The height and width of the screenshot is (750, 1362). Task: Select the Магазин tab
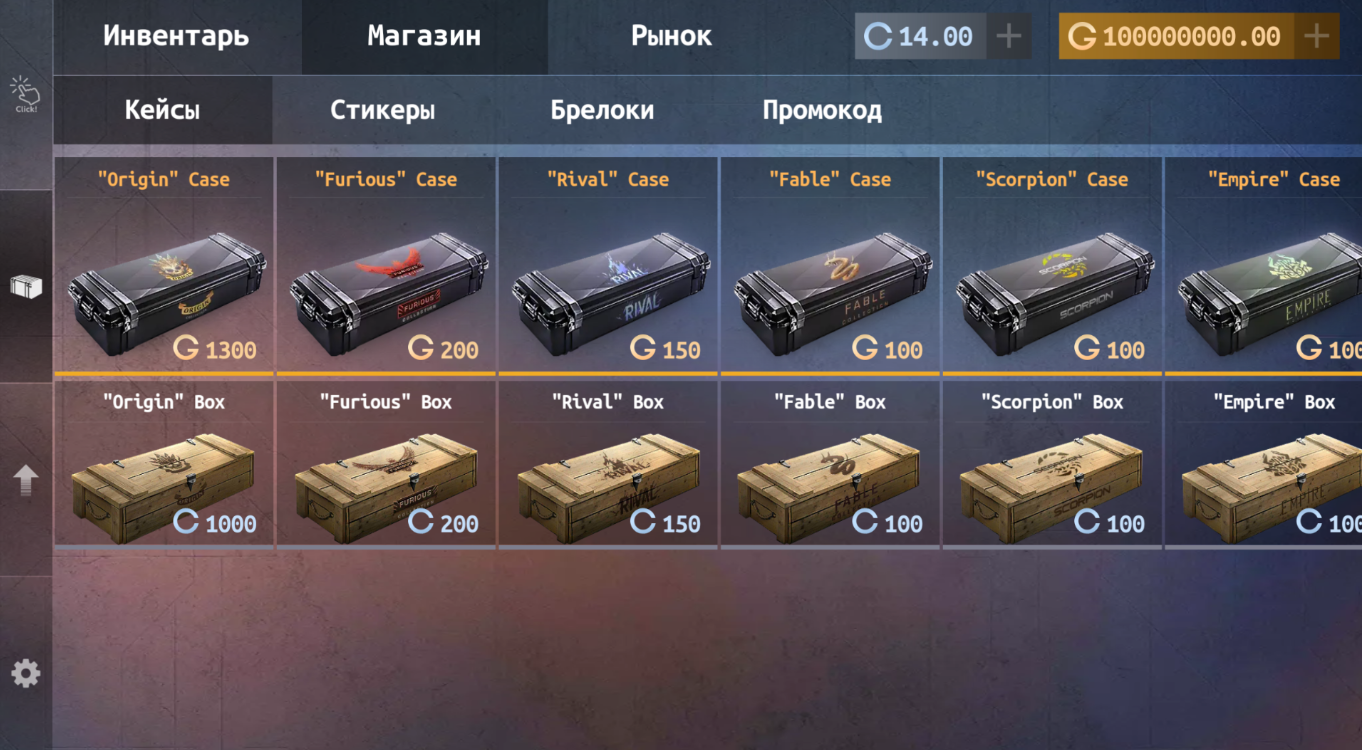[424, 37]
